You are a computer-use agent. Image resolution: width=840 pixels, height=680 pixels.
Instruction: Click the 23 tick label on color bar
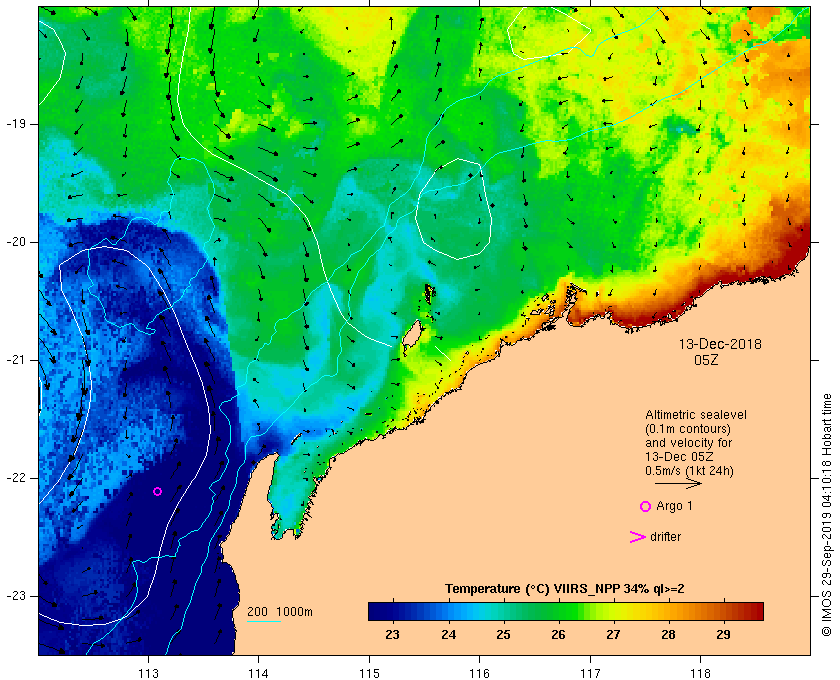pos(392,635)
